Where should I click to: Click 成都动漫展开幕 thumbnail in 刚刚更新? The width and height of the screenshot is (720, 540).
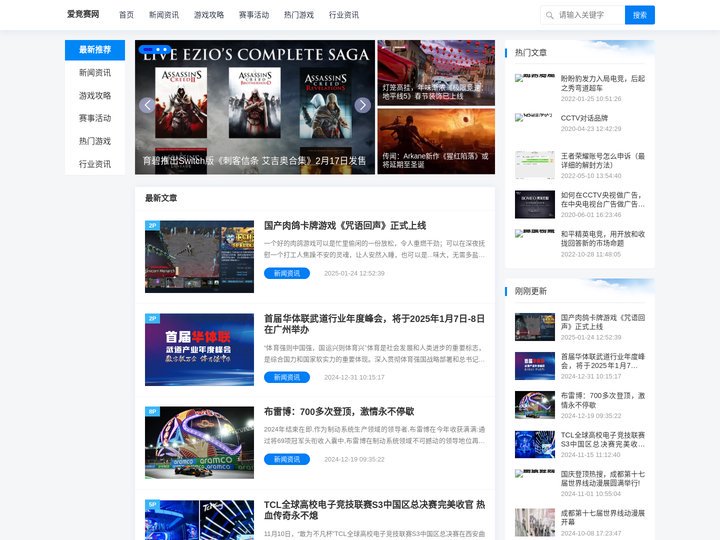tap(534, 523)
